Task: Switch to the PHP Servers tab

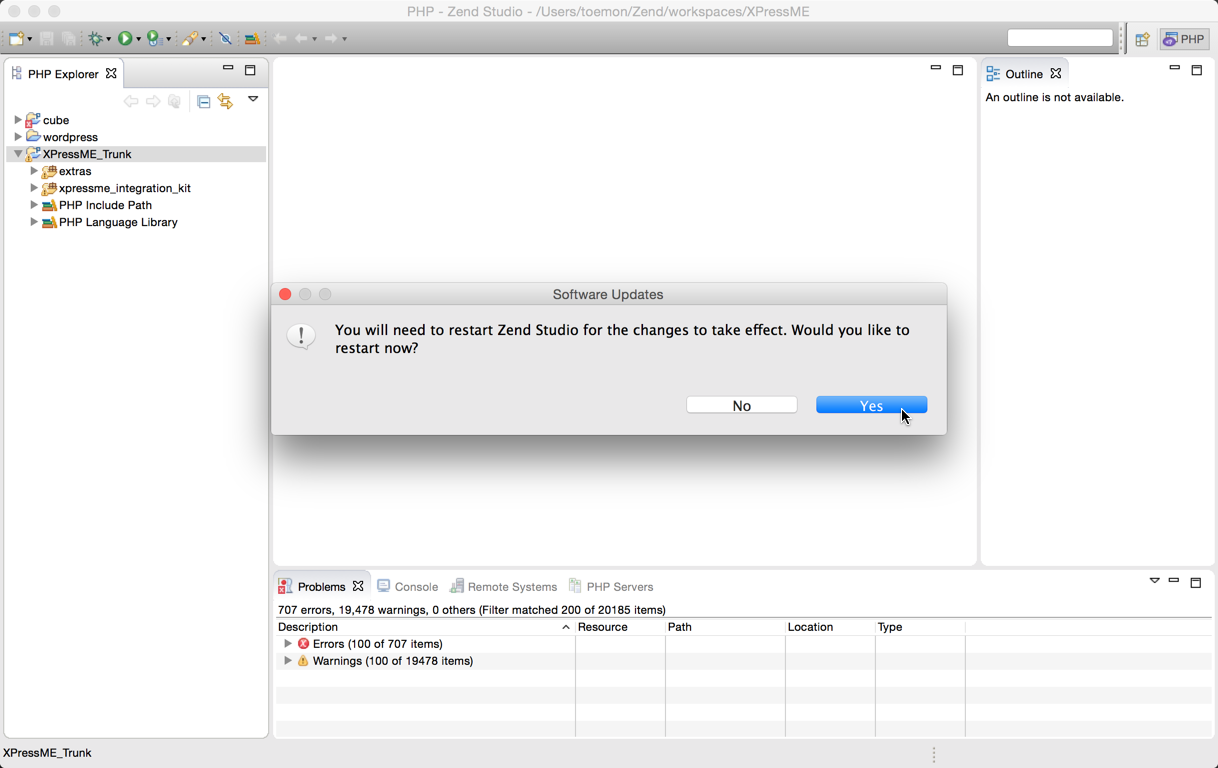Action: point(611,587)
